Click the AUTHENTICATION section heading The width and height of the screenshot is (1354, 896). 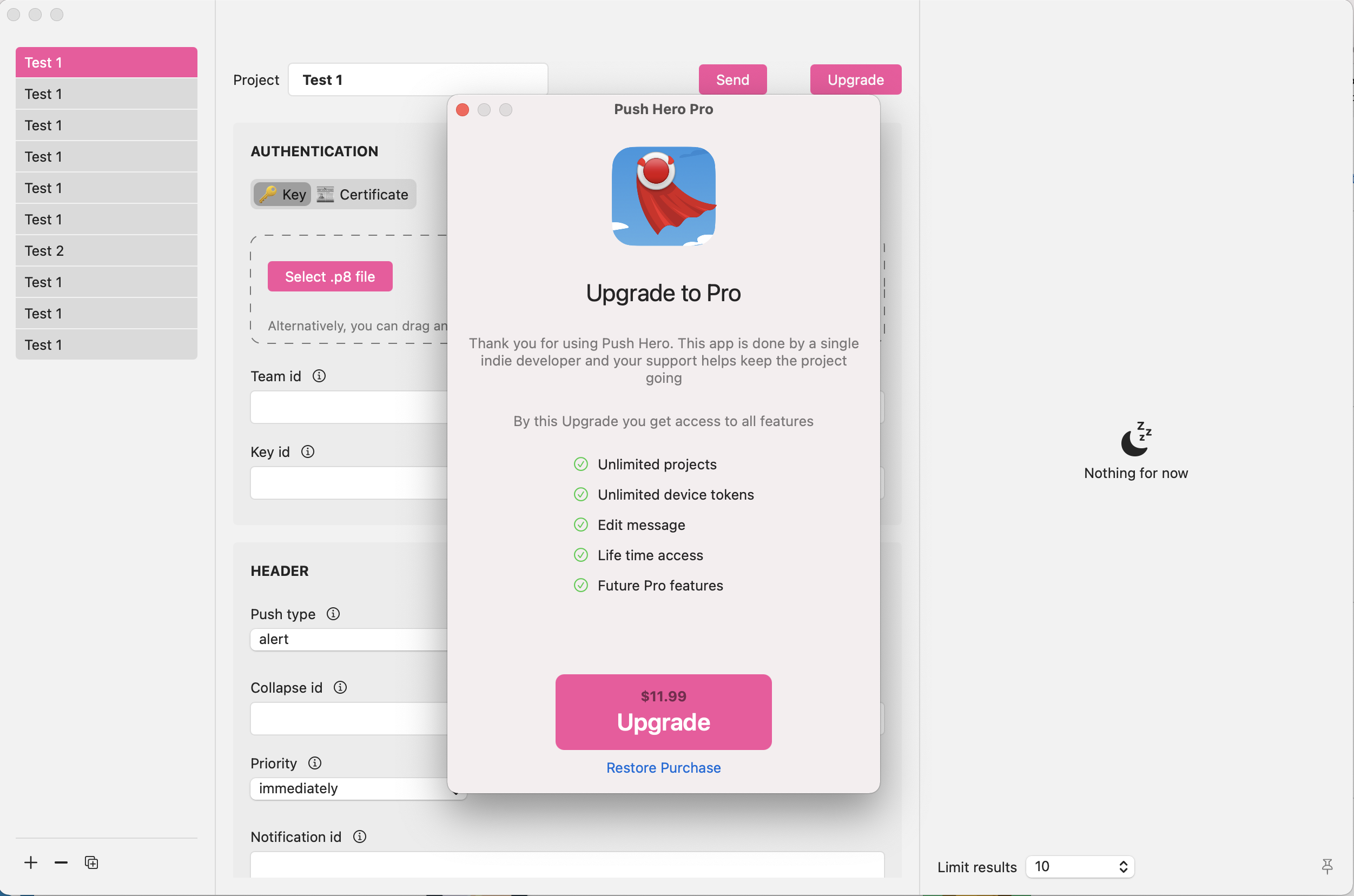314,151
